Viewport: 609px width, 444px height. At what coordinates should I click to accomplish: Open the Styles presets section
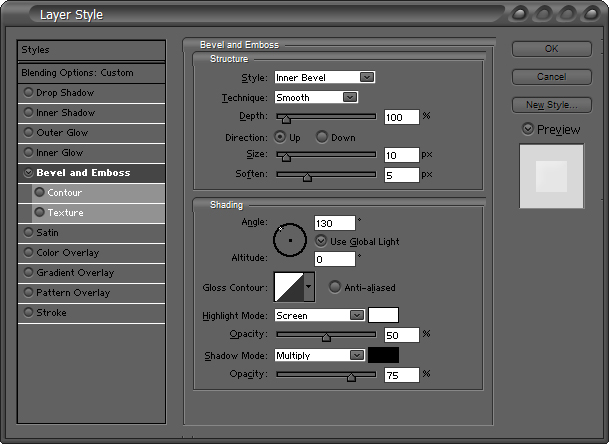pyautogui.click(x=91, y=50)
